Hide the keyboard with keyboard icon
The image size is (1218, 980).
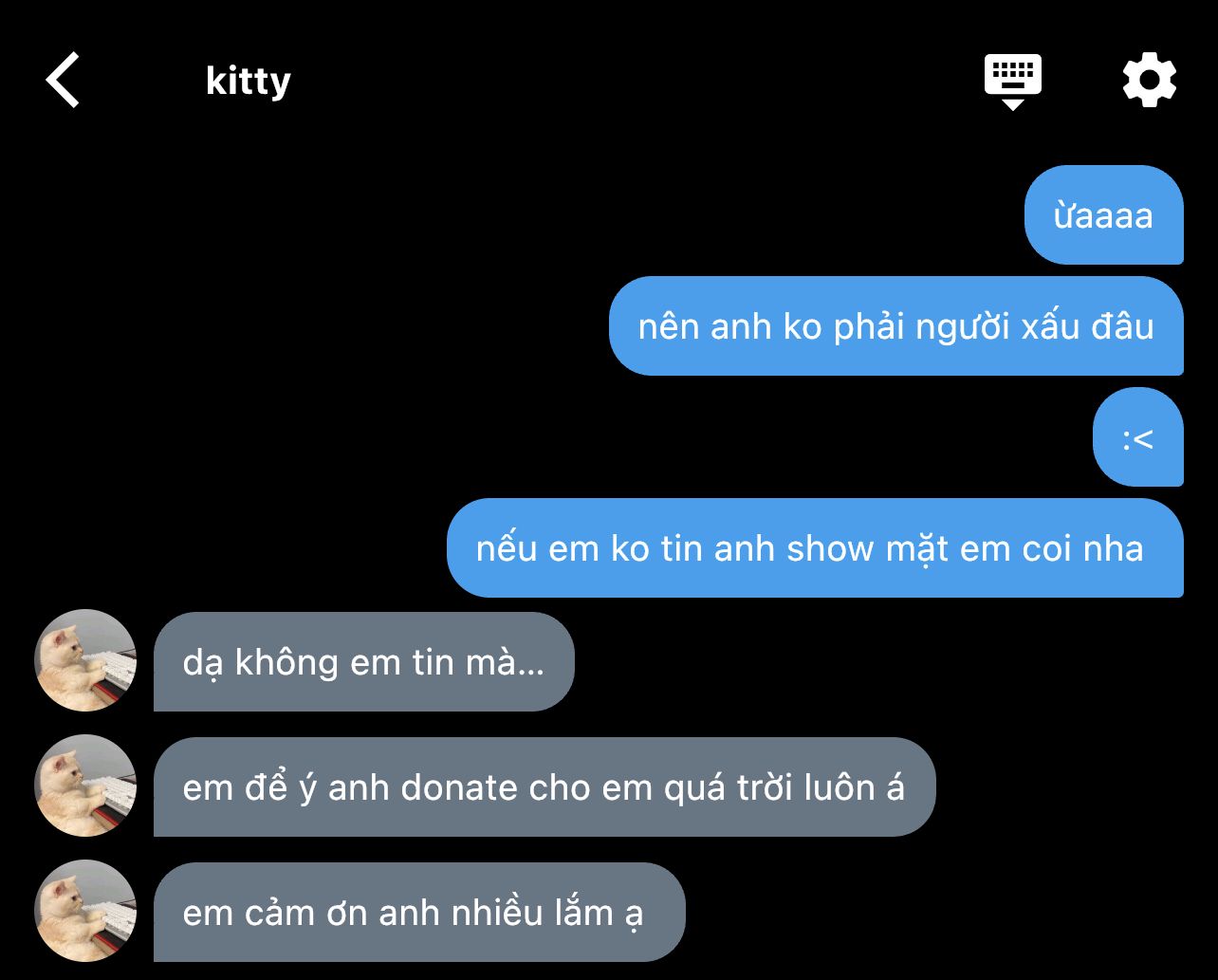coord(1013,82)
